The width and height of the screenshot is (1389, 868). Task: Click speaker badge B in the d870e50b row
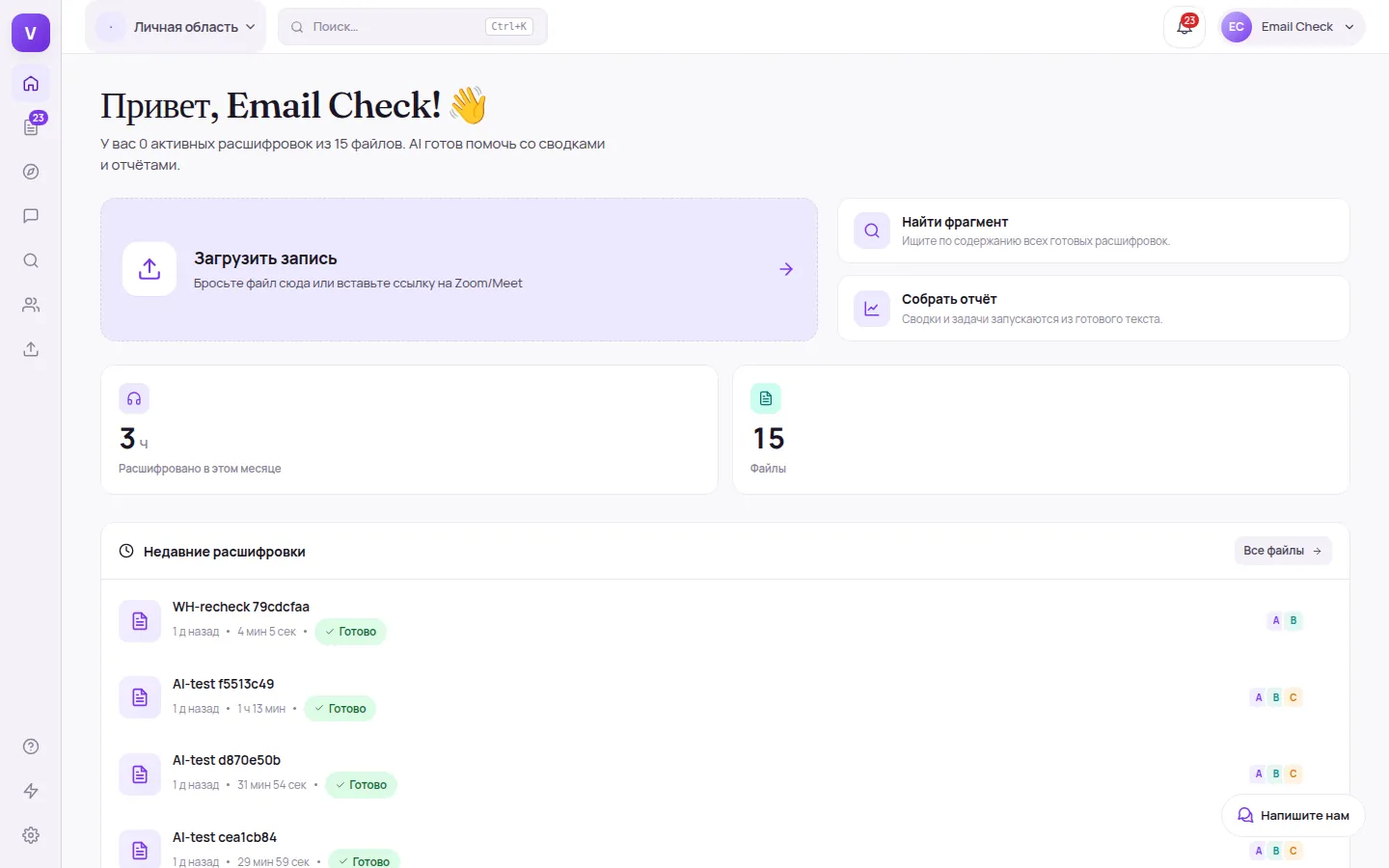[x=1276, y=773]
